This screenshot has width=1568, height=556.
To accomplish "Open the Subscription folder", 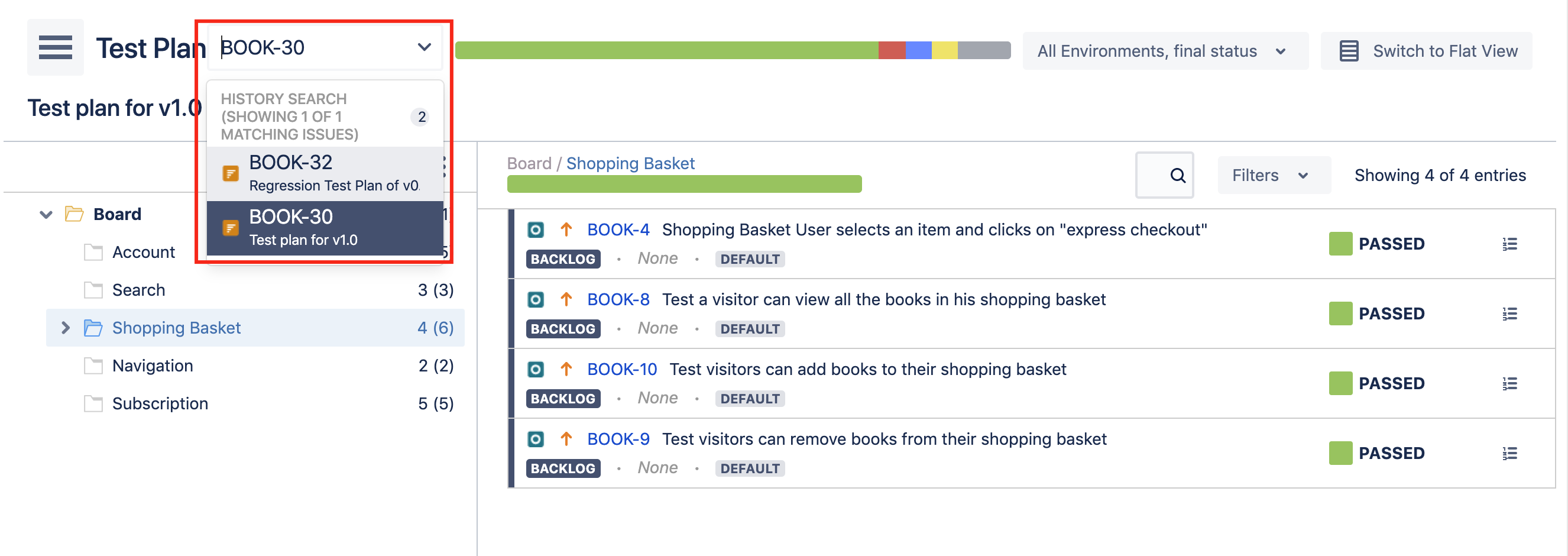I will click(160, 403).
